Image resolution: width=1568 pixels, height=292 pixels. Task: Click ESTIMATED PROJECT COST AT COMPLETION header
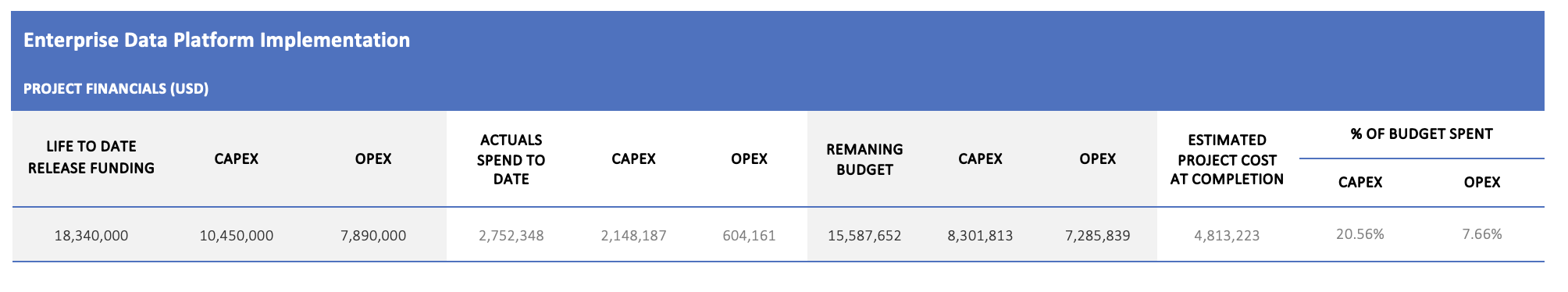click(x=1227, y=159)
